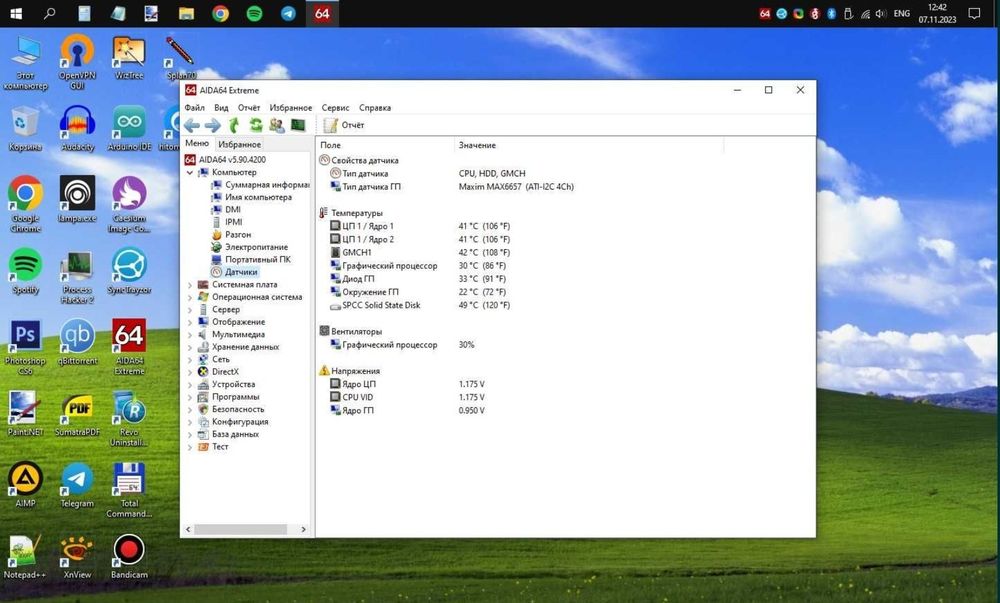Screen dimensions: 1000x603
Task: Click the users icon in AIDA64 toolbar
Action: [x=277, y=125]
